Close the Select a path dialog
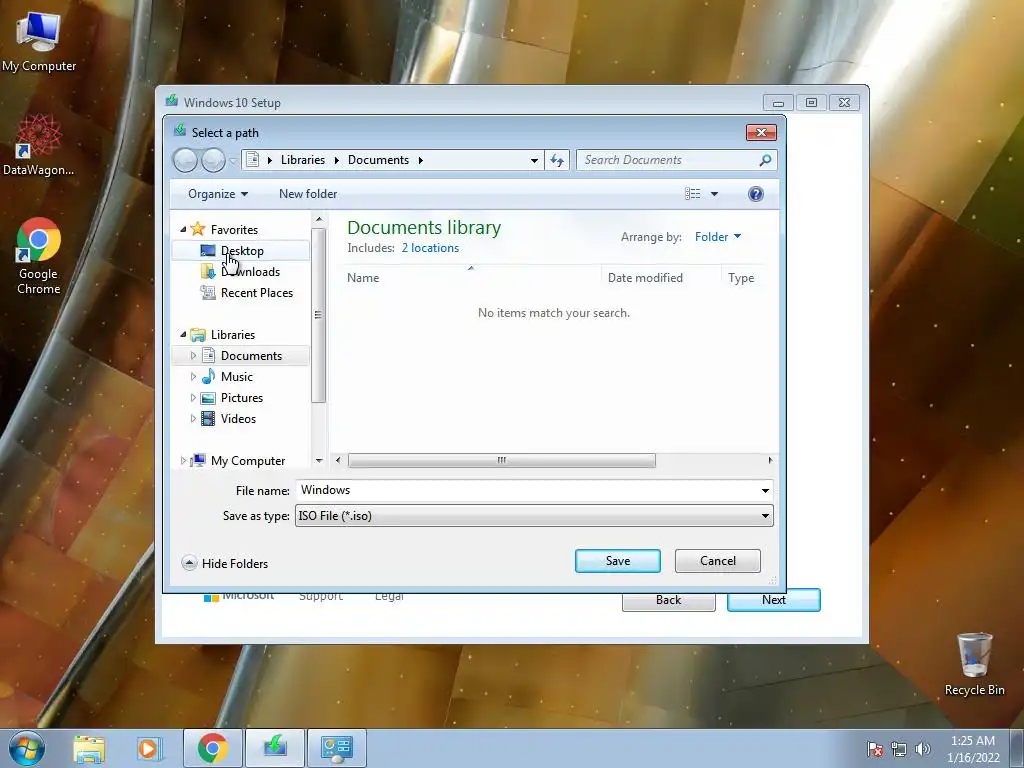 click(x=761, y=133)
